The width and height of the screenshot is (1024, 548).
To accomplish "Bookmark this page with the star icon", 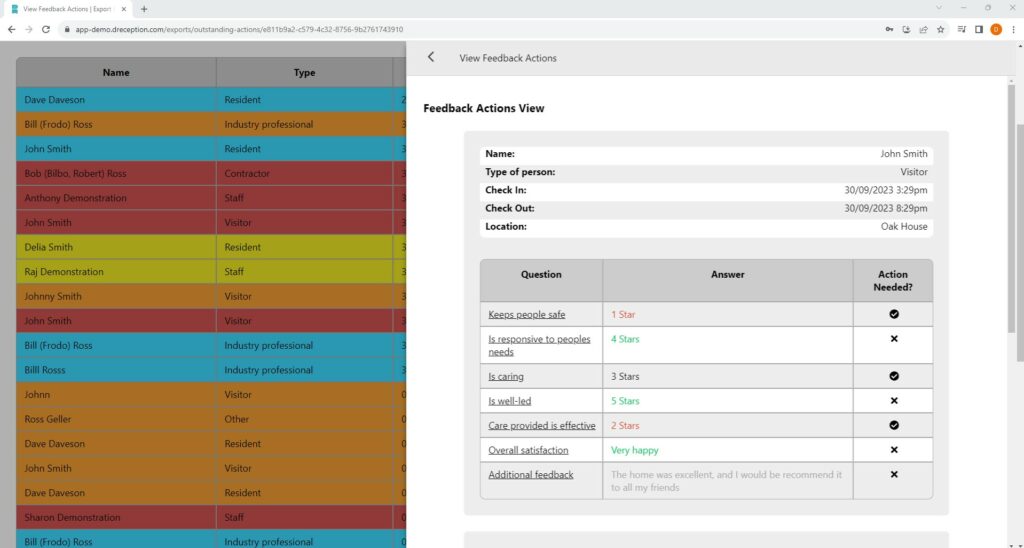I will pos(940,29).
